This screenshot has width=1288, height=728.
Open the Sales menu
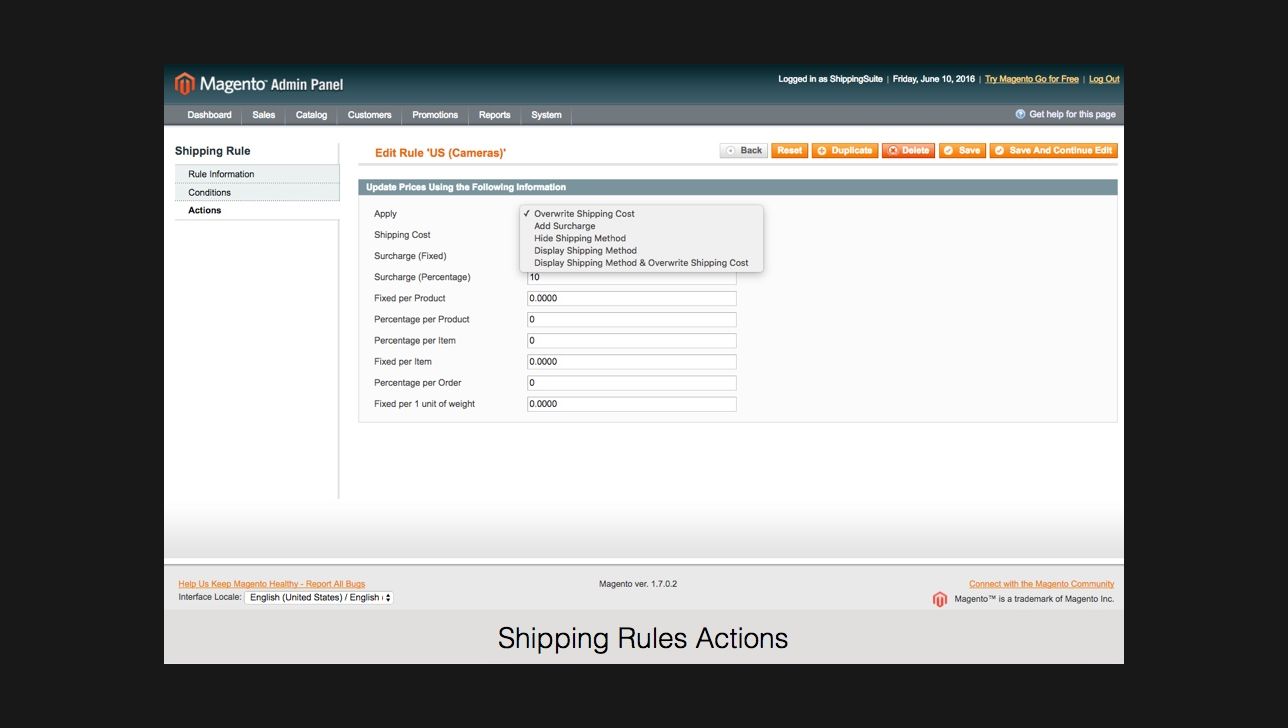263,115
